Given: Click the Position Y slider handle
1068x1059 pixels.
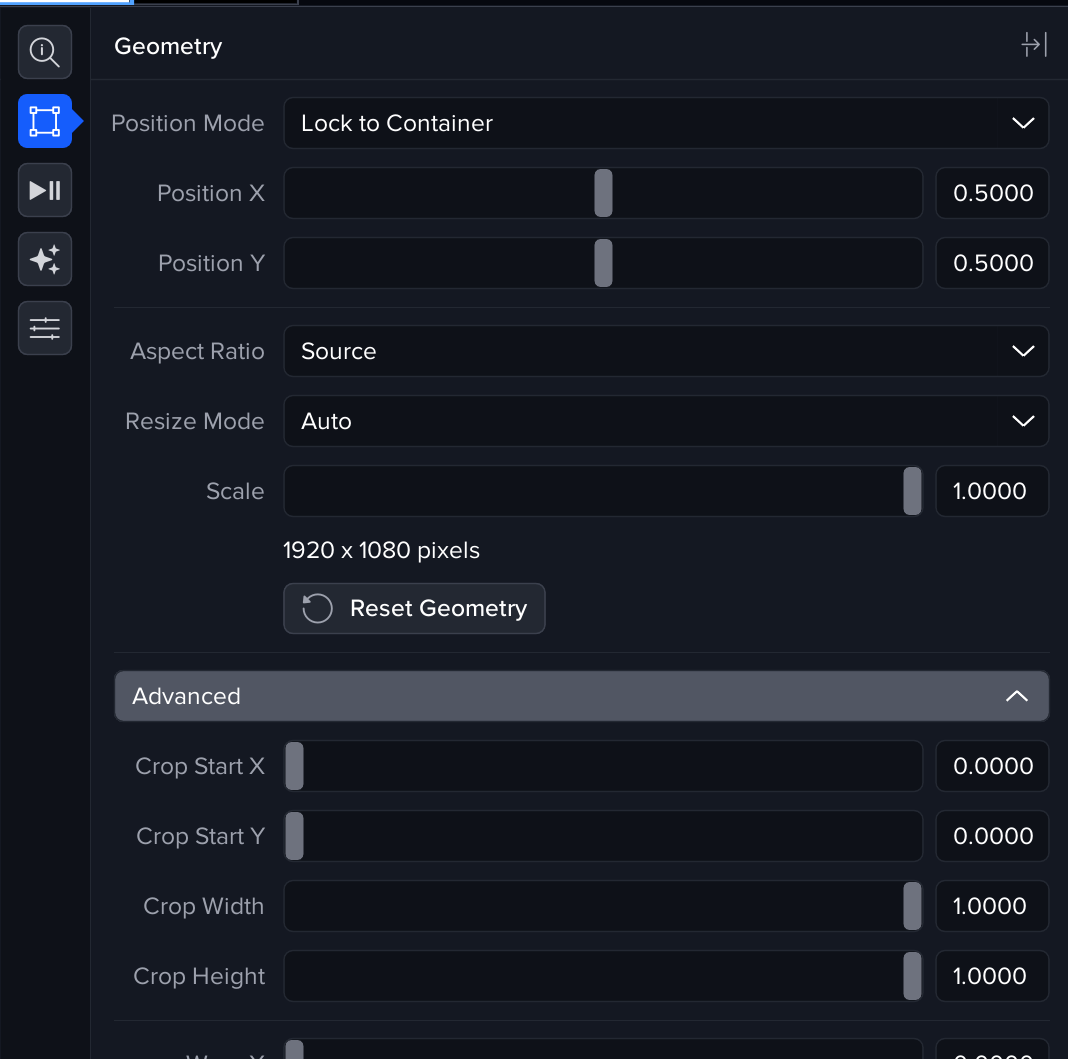Looking at the screenshot, I should pos(603,263).
